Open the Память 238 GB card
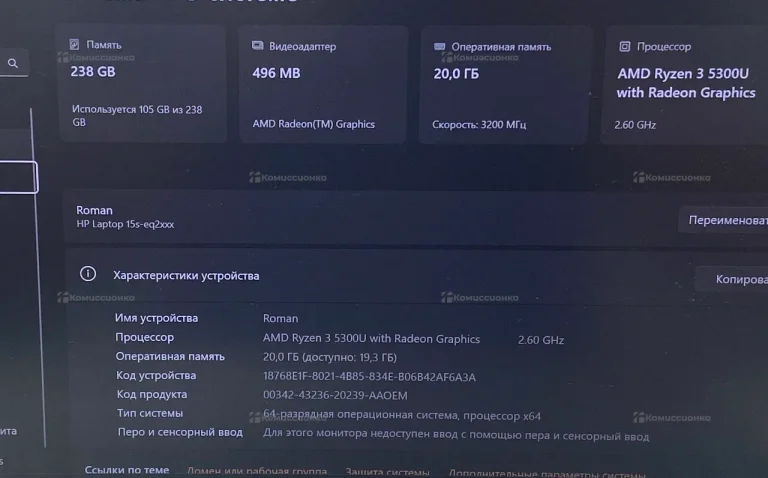The width and height of the screenshot is (768, 478). click(x=142, y=84)
